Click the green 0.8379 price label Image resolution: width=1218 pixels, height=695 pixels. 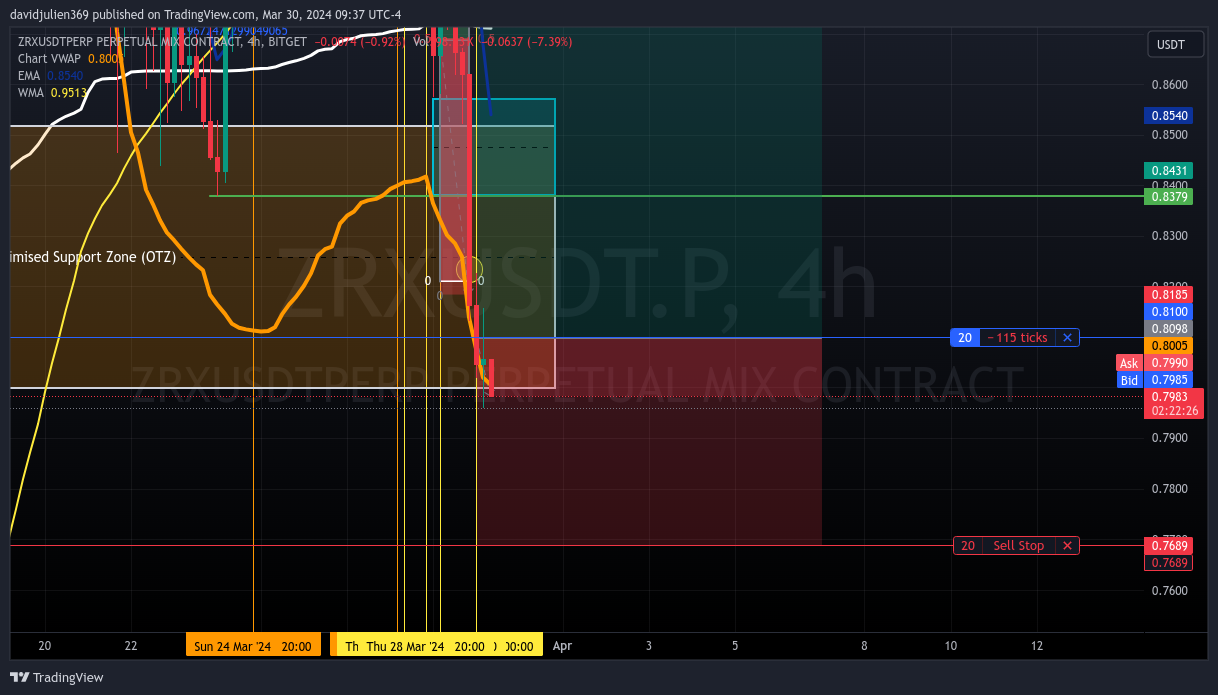1168,197
